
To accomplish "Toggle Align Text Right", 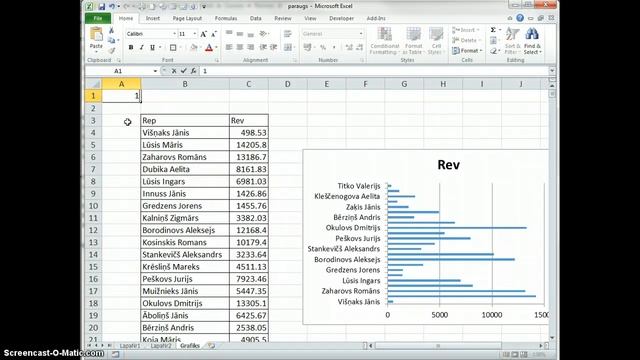I will point(251,48).
